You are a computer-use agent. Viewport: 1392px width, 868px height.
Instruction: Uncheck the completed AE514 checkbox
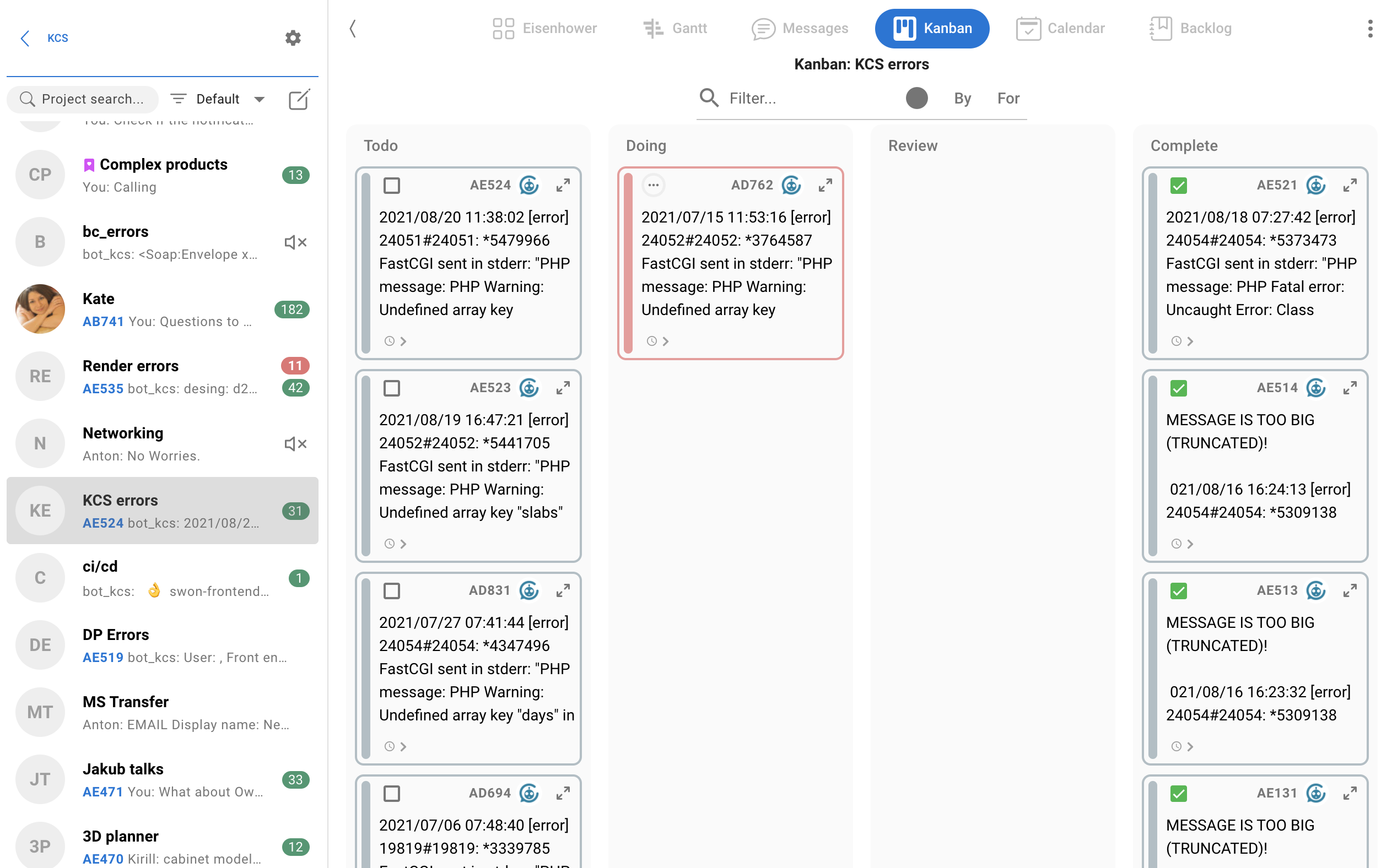point(1178,388)
